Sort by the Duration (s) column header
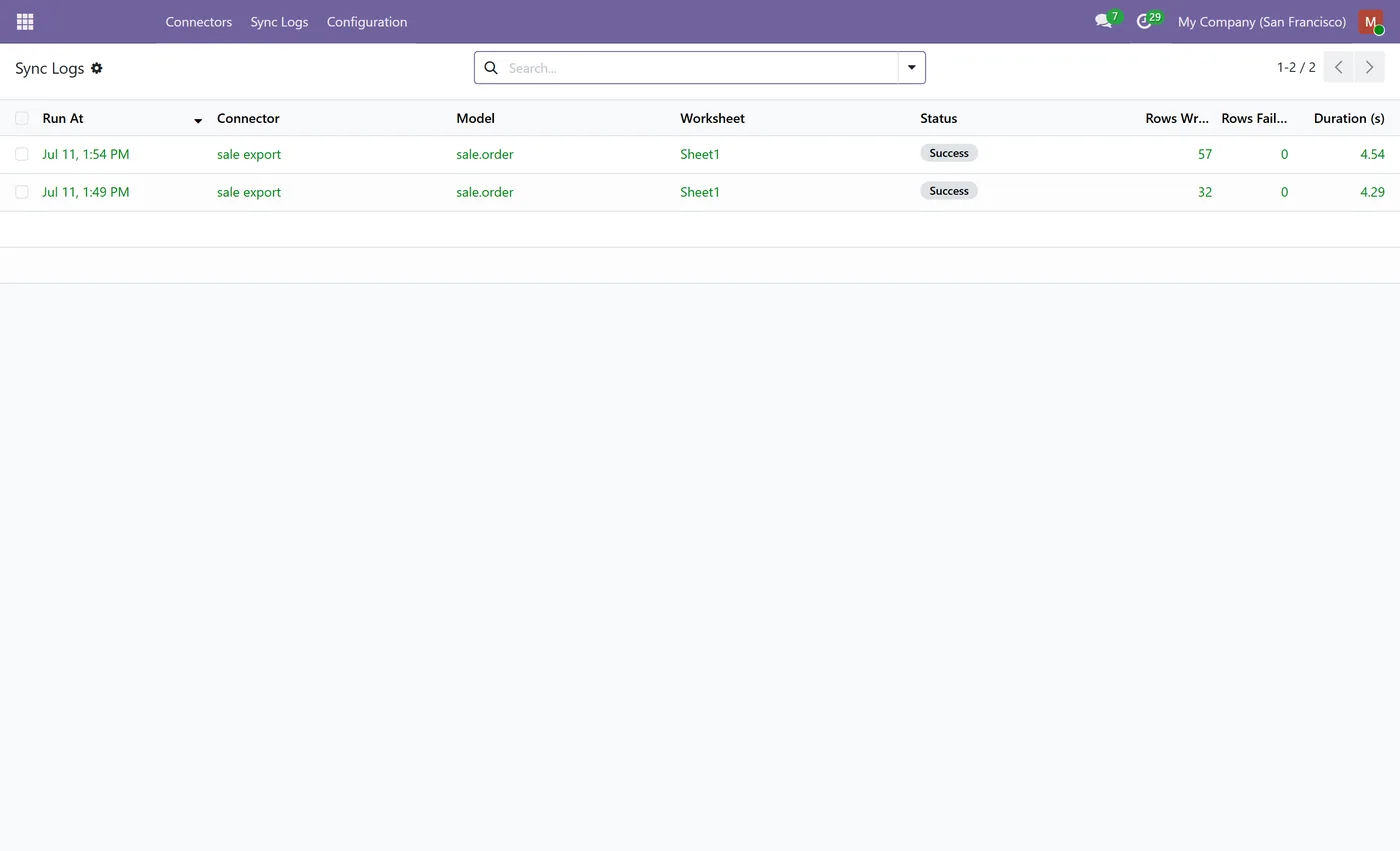 click(x=1349, y=118)
